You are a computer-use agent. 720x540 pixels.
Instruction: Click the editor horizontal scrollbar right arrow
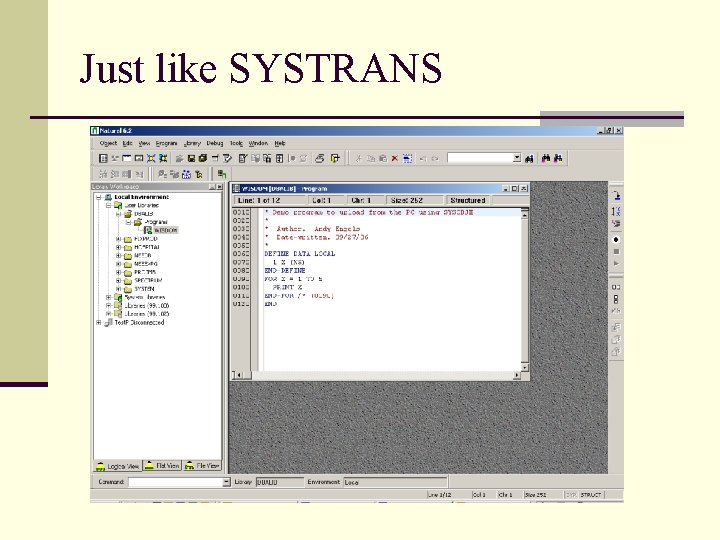[x=517, y=375]
